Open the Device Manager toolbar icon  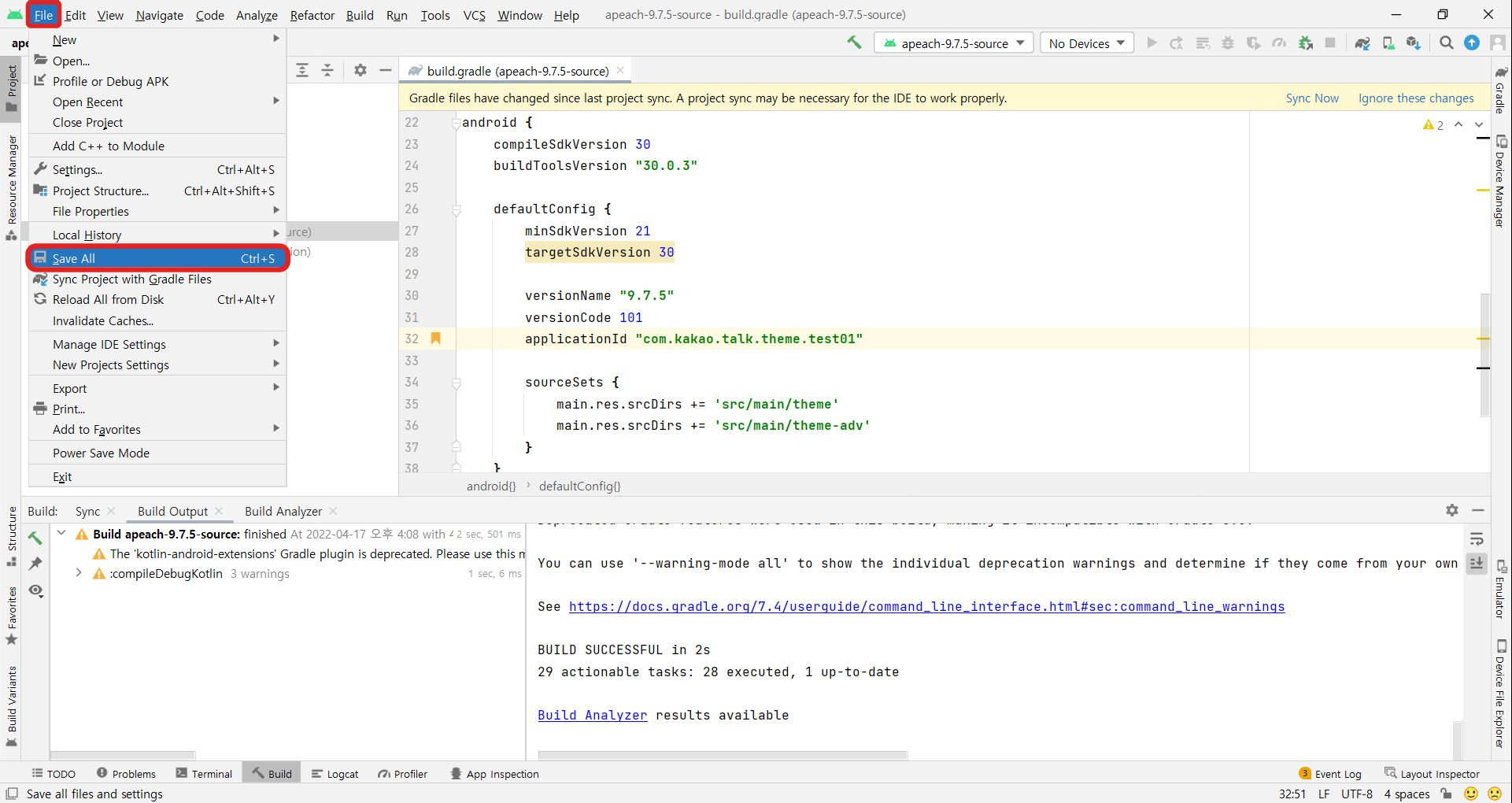tap(1388, 43)
